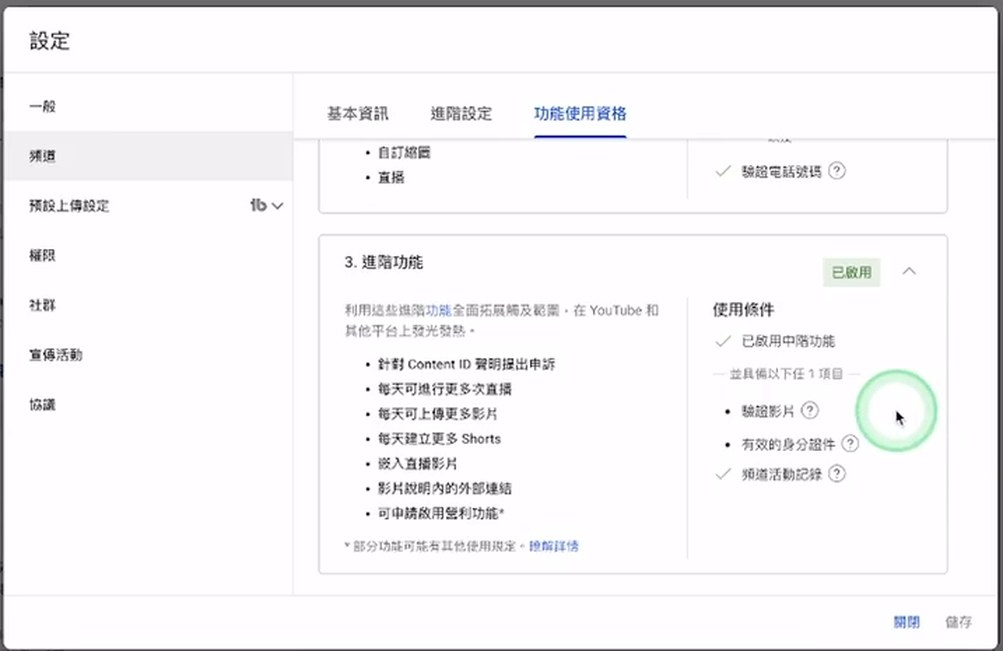The height and width of the screenshot is (651, 1003).
Task: Click the 嵌入直播影片 item
Action: click(x=417, y=464)
